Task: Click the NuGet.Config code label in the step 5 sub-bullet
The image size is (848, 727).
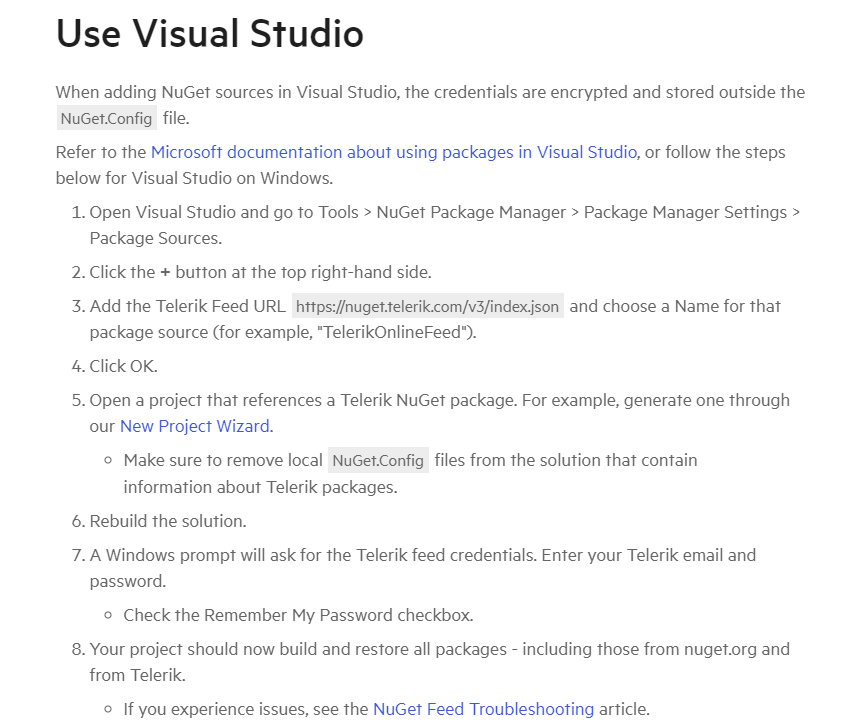Action: 379,461
